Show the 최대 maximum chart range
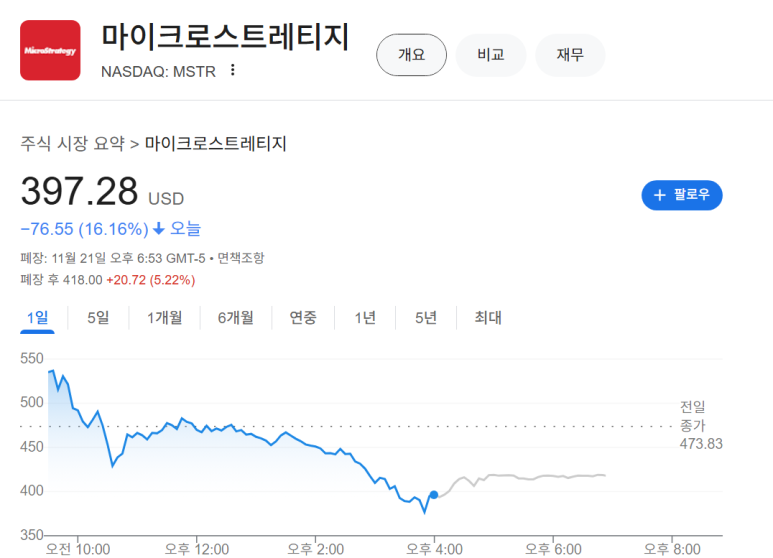The width and height of the screenshot is (773, 558). (488, 318)
